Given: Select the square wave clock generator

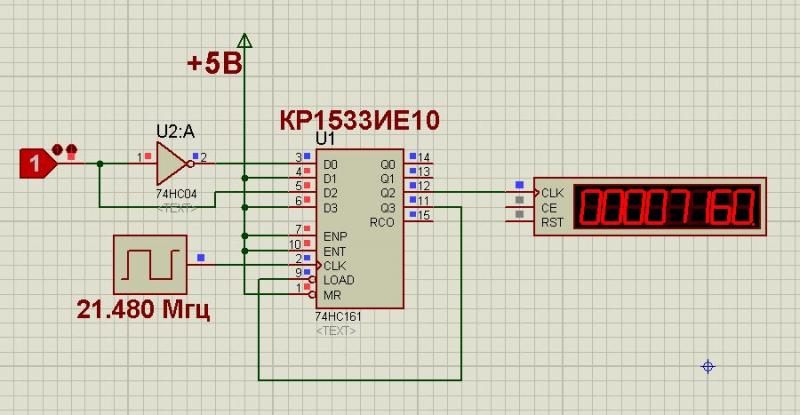Looking at the screenshot, I should coord(149,264).
